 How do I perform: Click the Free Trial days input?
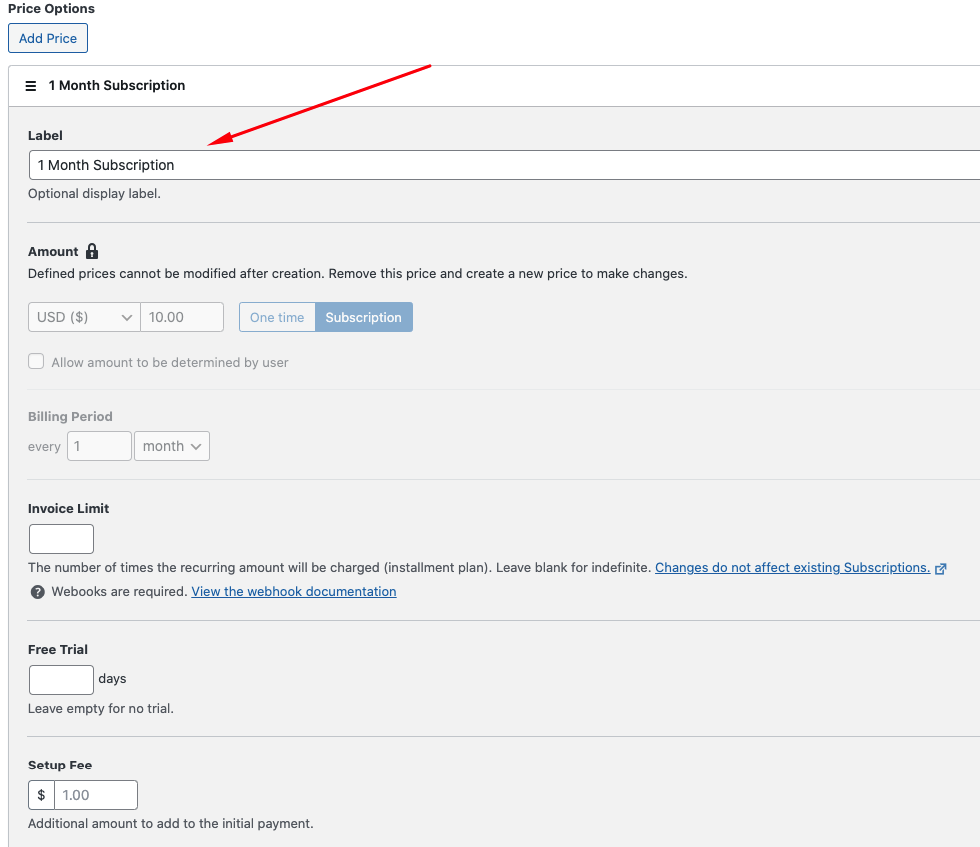click(61, 680)
